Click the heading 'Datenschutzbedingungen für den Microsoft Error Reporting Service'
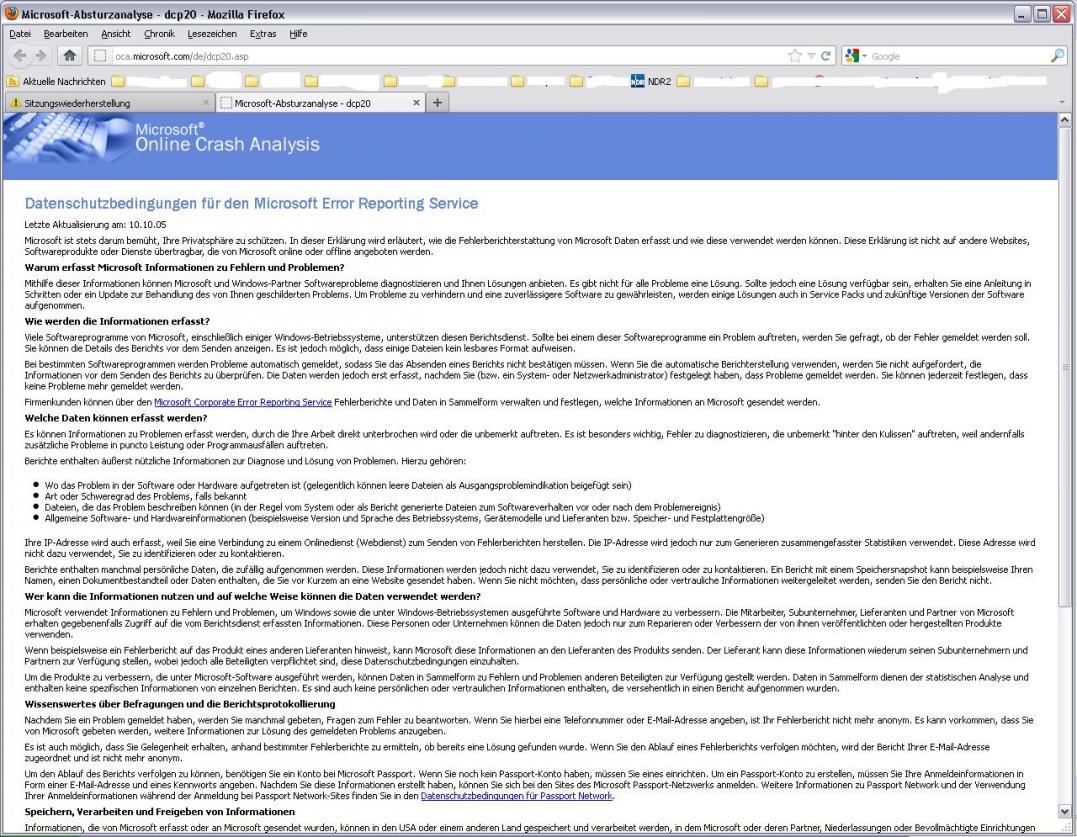 coord(251,203)
